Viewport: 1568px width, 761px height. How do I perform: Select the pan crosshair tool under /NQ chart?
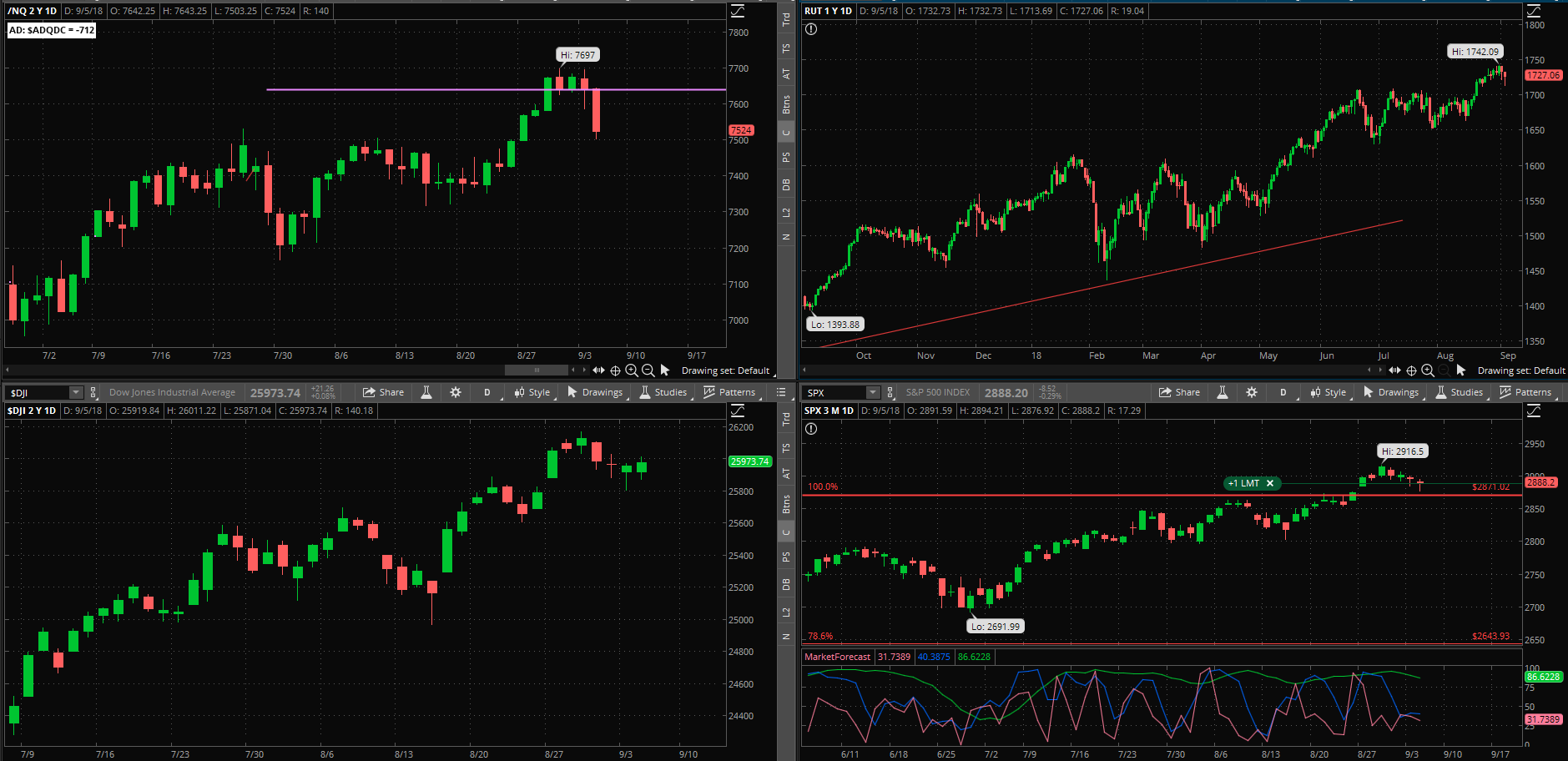615,370
